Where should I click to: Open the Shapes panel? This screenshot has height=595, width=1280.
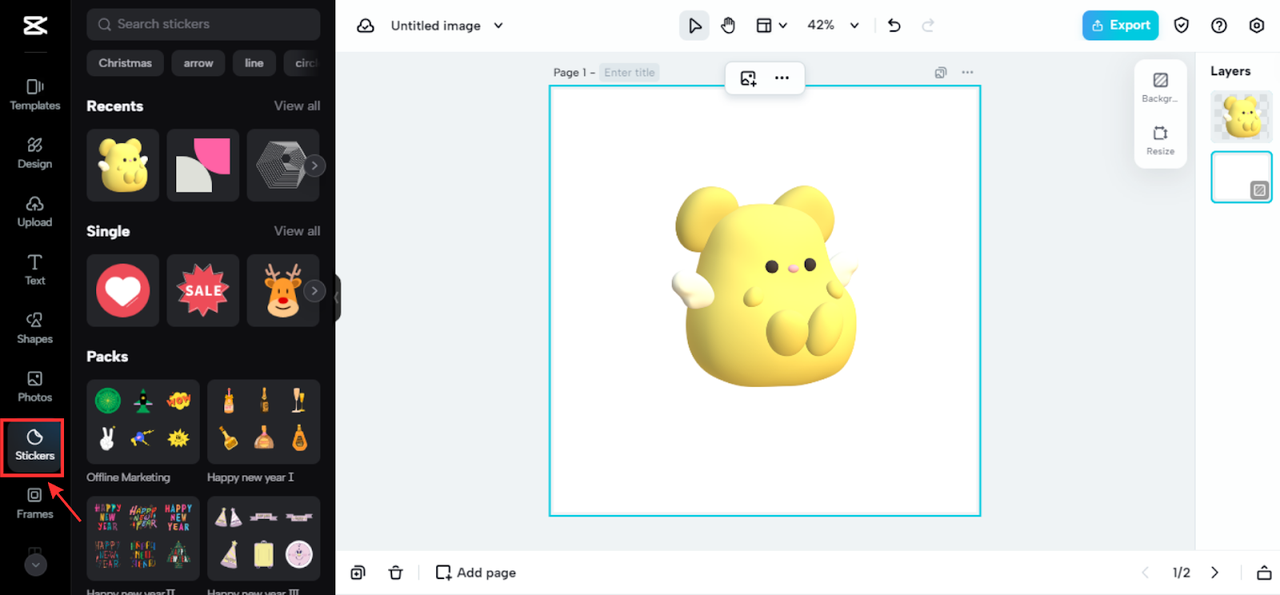coord(35,328)
